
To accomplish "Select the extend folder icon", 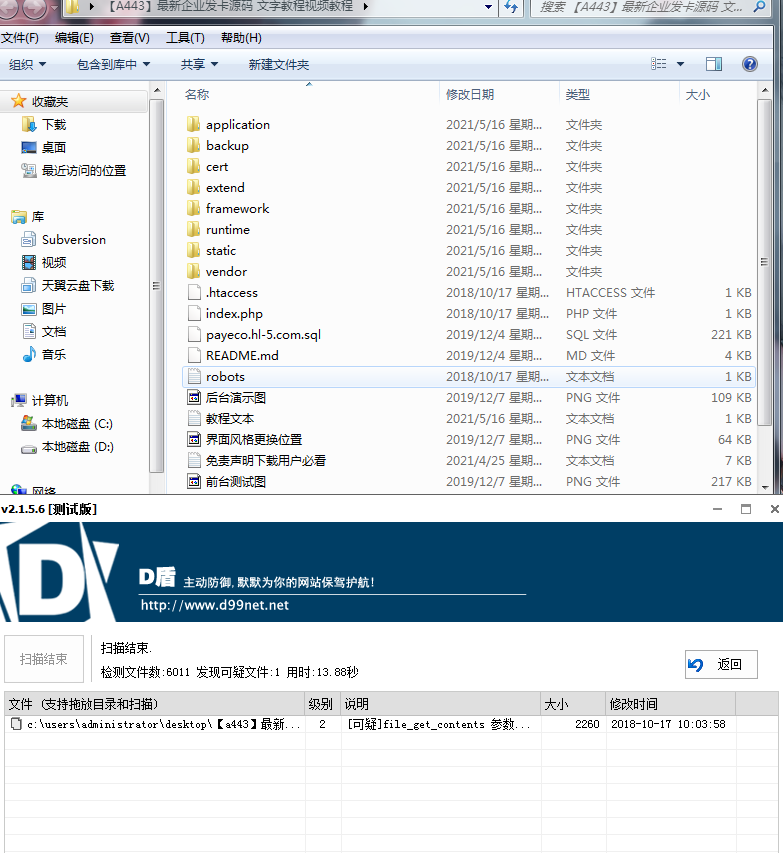I will coord(193,188).
